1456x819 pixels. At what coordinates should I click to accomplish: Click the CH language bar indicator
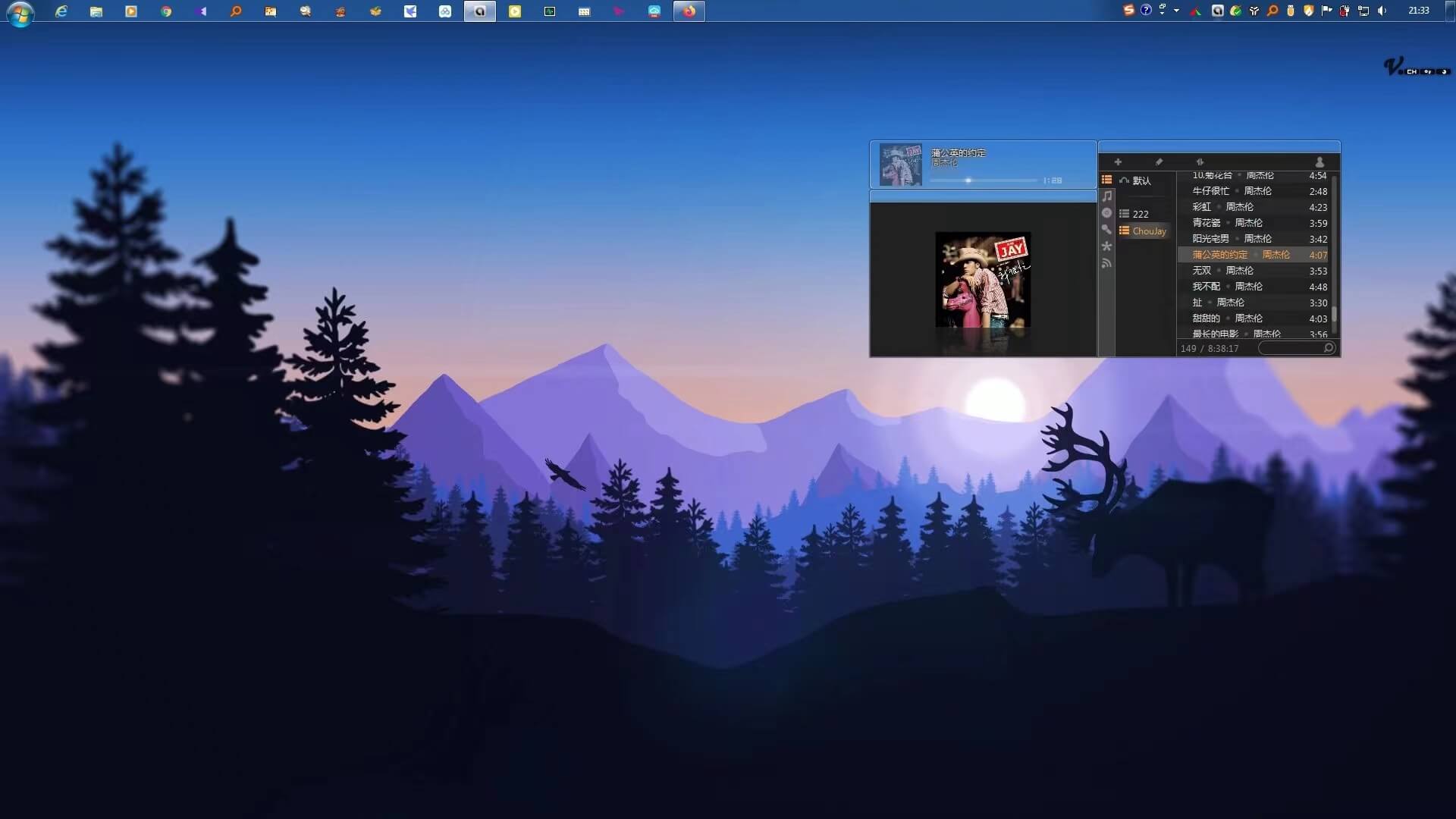tap(1411, 71)
